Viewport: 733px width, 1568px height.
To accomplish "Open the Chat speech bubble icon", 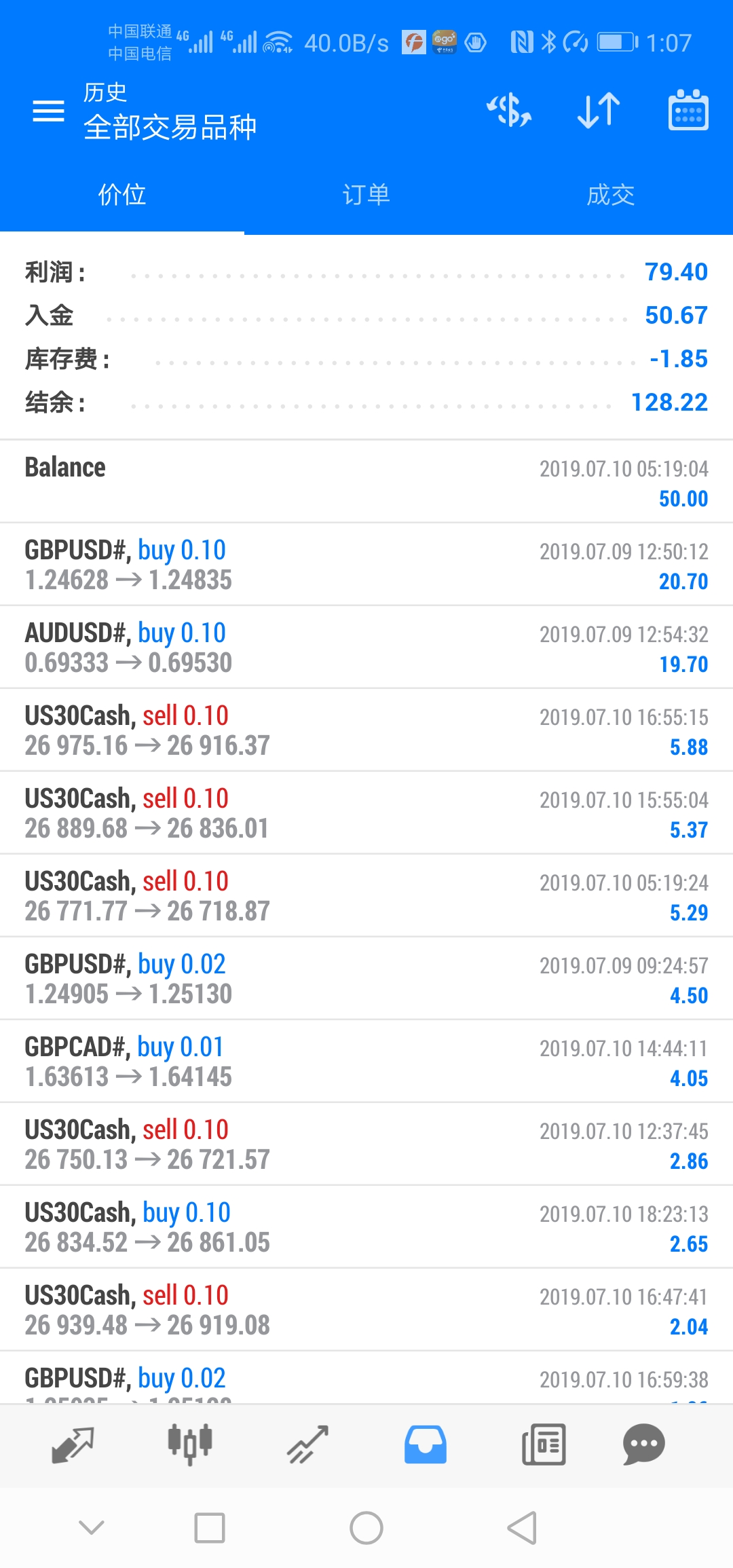I will pyautogui.click(x=643, y=1444).
